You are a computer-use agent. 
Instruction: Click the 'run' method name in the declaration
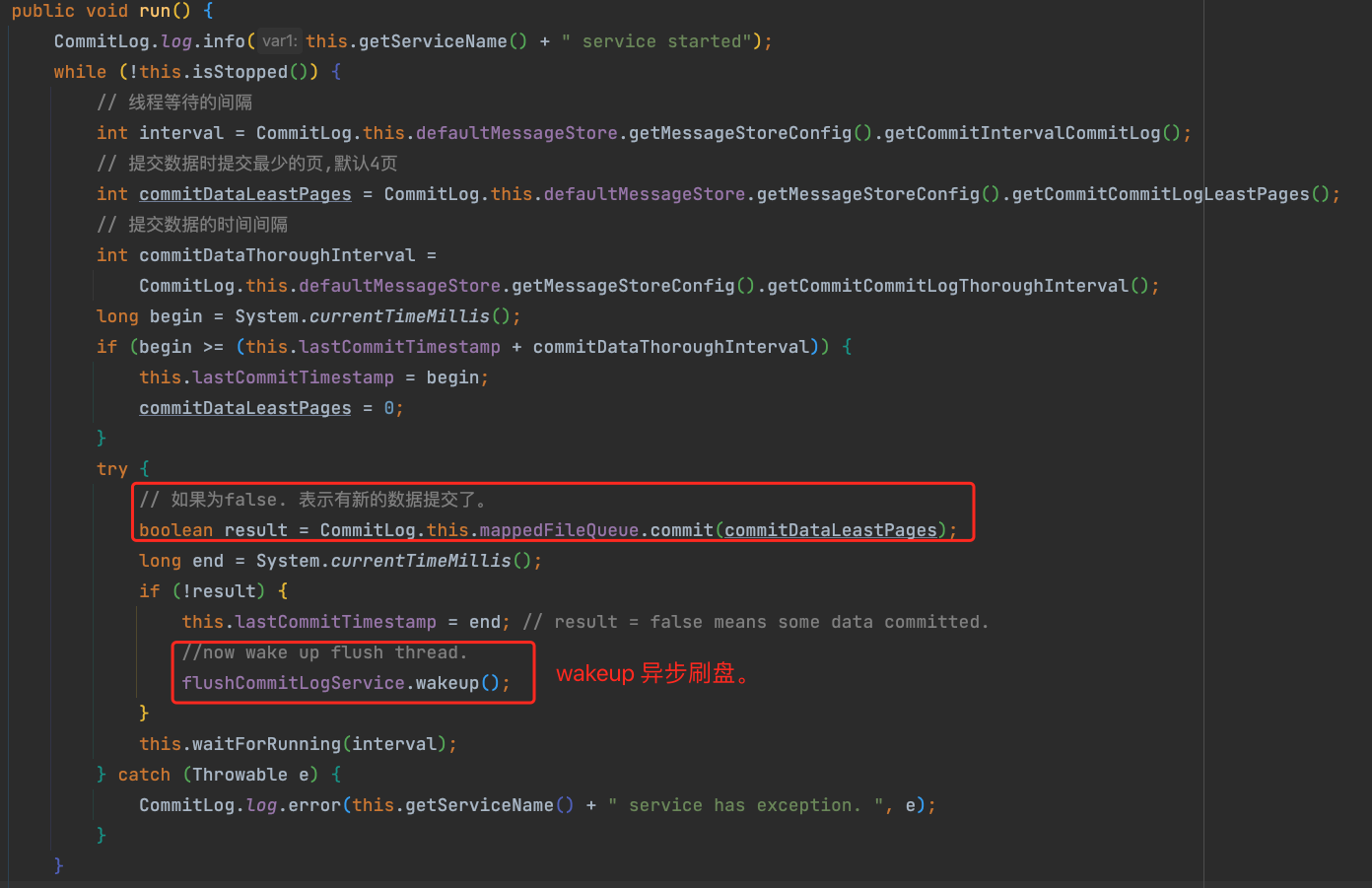point(155,11)
